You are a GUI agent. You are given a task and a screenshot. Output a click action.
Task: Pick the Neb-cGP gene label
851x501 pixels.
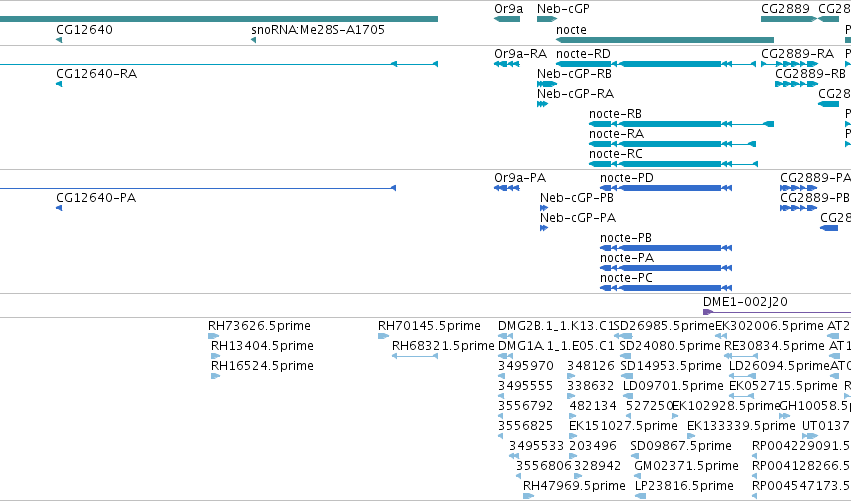tap(563, 9)
